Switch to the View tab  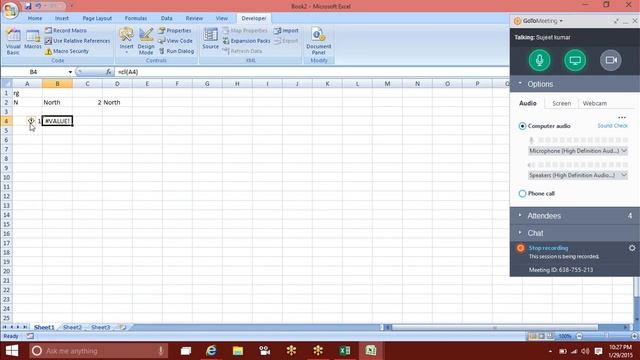tap(222, 18)
